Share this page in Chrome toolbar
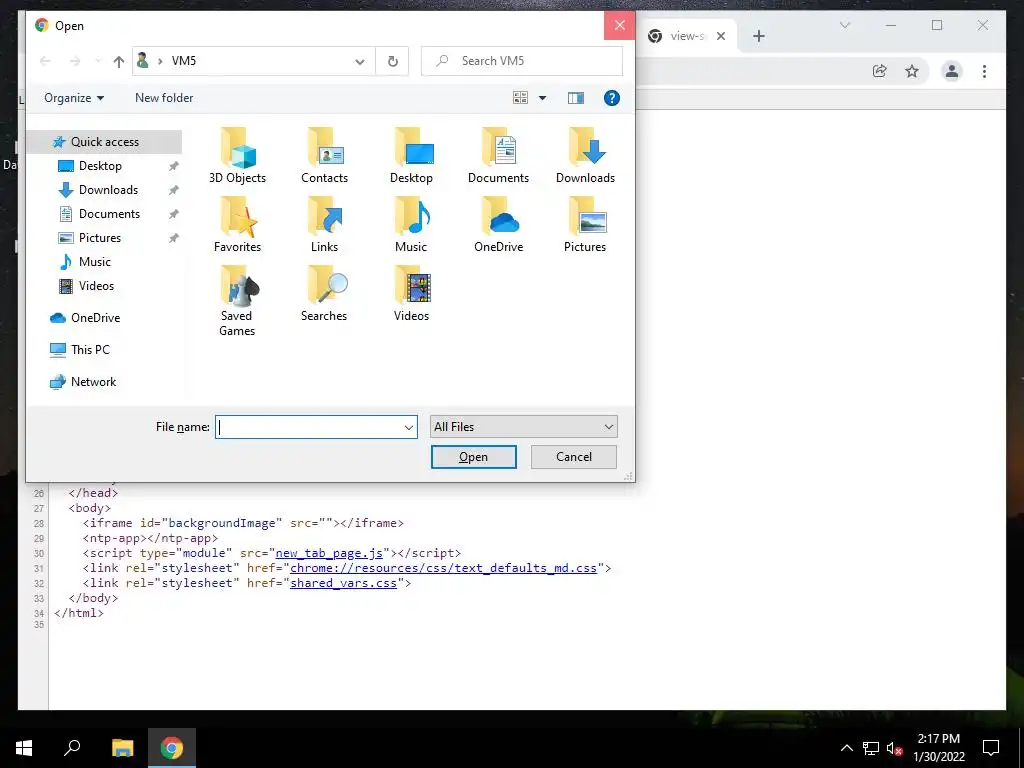This screenshot has height=768, width=1024. tap(880, 71)
